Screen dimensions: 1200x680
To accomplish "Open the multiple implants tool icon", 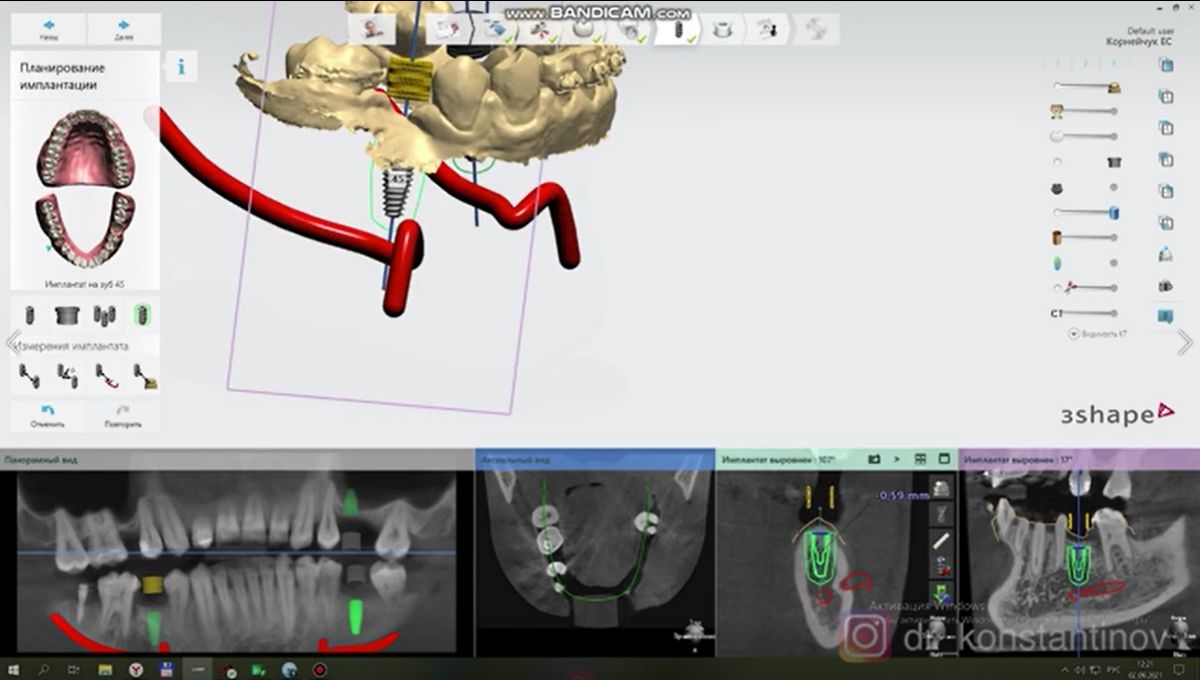I will 103,313.
